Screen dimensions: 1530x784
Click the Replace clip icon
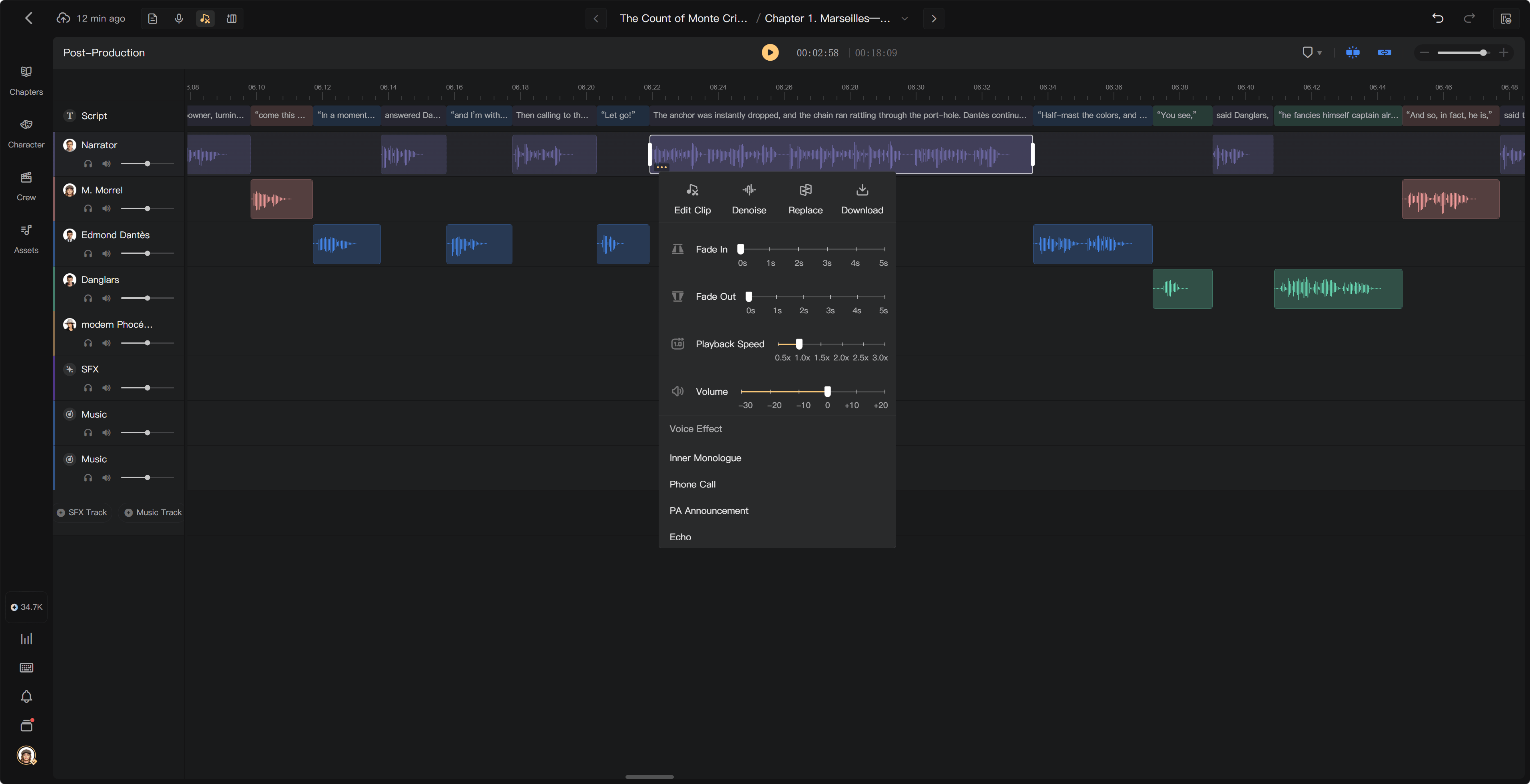tap(805, 190)
